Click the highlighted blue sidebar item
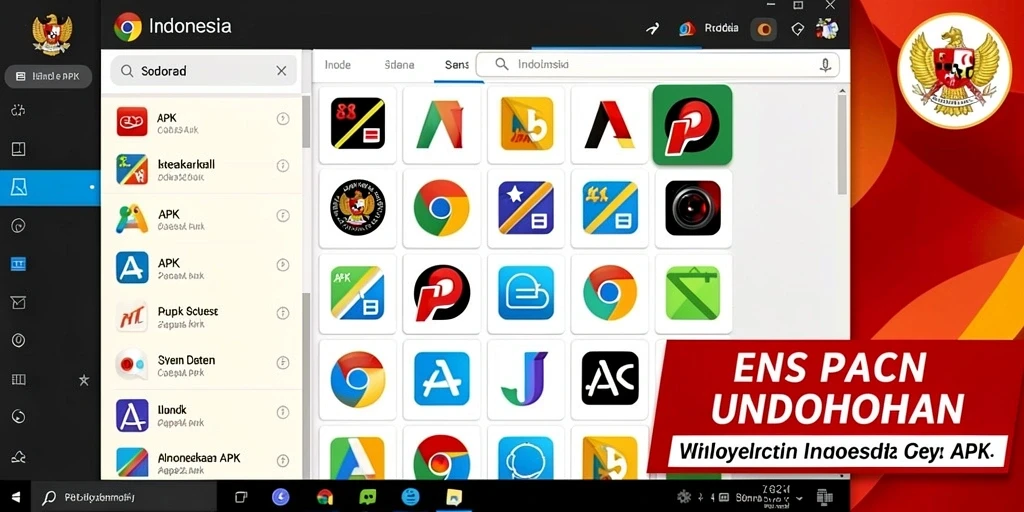This screenshot has width=1024, height=512. (x=50, y=187)
